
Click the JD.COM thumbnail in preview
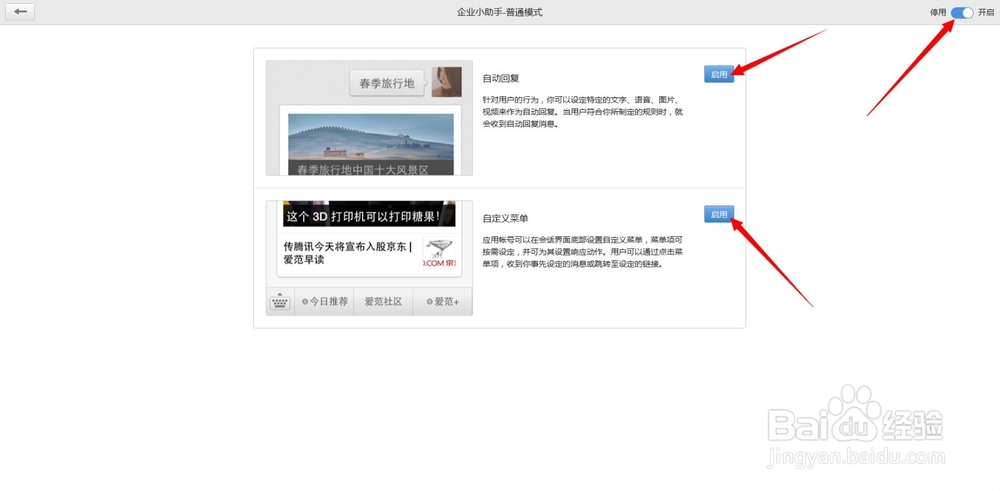coord(439,253)
